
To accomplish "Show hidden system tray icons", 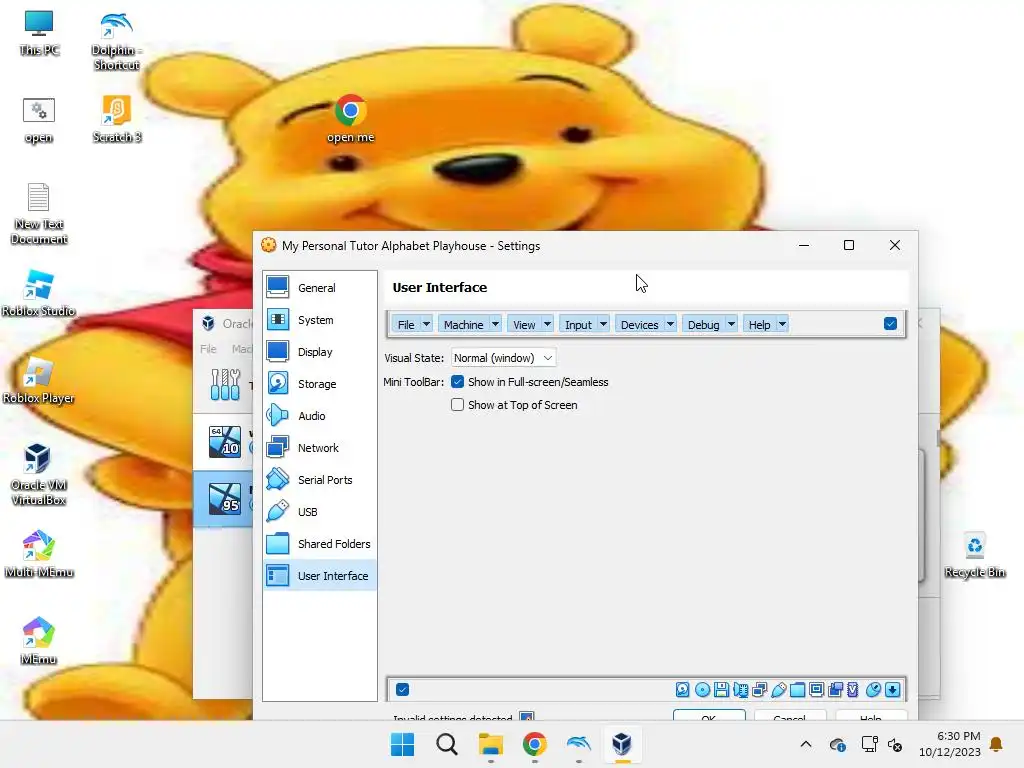I will [806, 744].
